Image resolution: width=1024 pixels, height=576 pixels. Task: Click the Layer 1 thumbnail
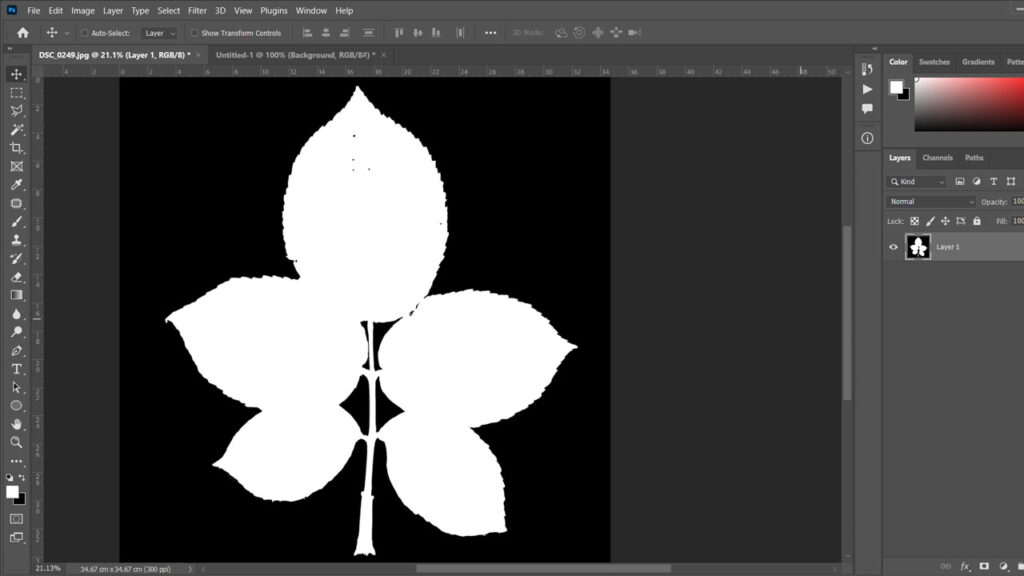[918, 246]
